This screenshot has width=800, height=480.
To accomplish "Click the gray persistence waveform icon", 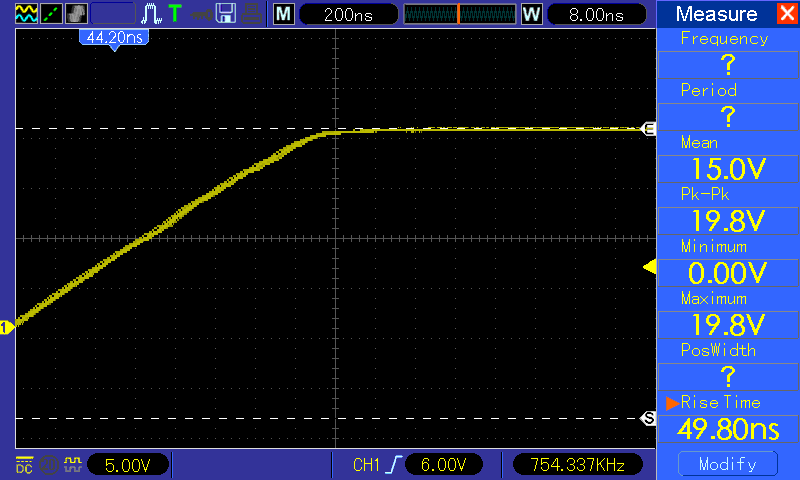I will 77,14.
